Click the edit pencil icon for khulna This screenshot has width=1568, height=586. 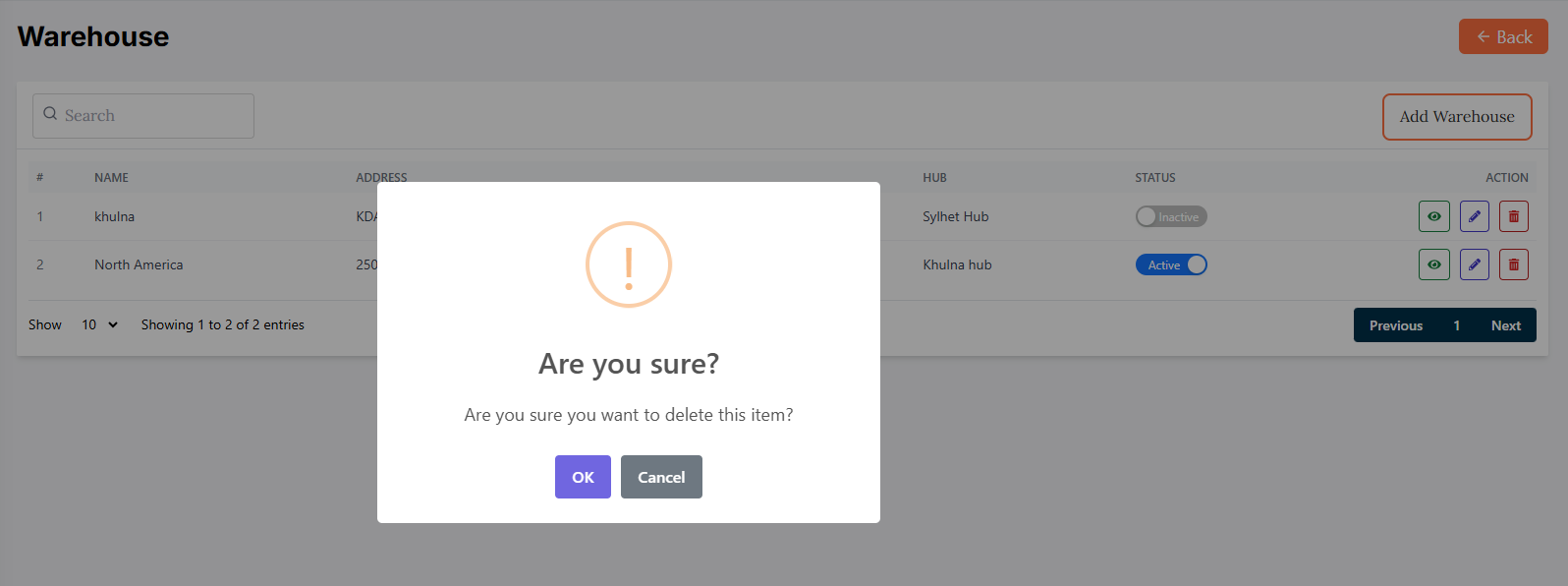click(1474, 216)
